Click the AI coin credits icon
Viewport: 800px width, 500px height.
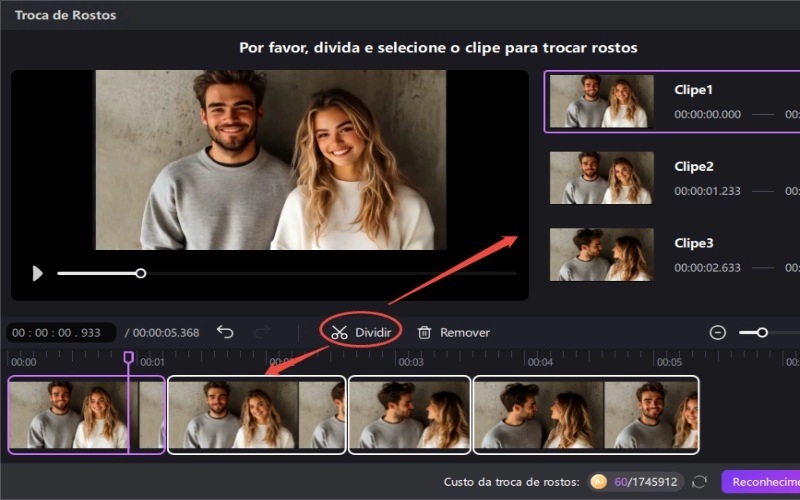pos(598,482)
